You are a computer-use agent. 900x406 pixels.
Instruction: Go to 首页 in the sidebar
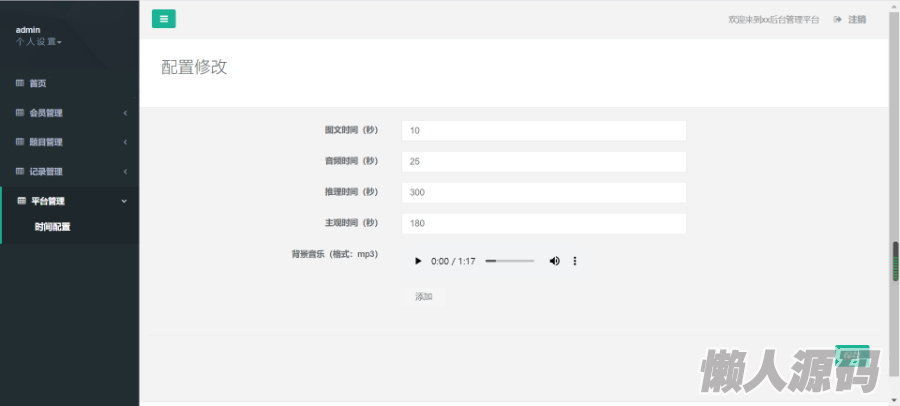tap(38, 83)
